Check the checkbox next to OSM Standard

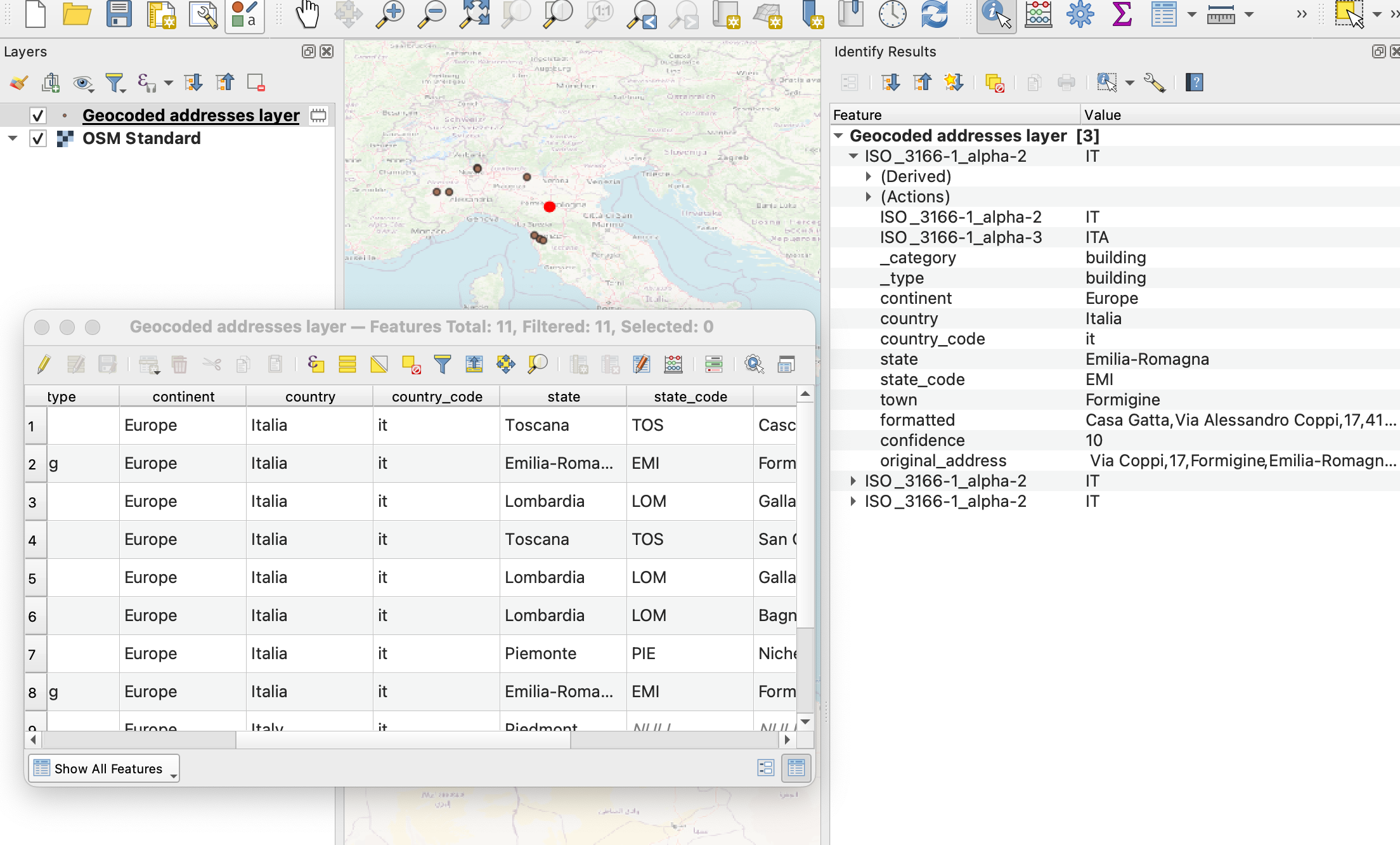38,137
